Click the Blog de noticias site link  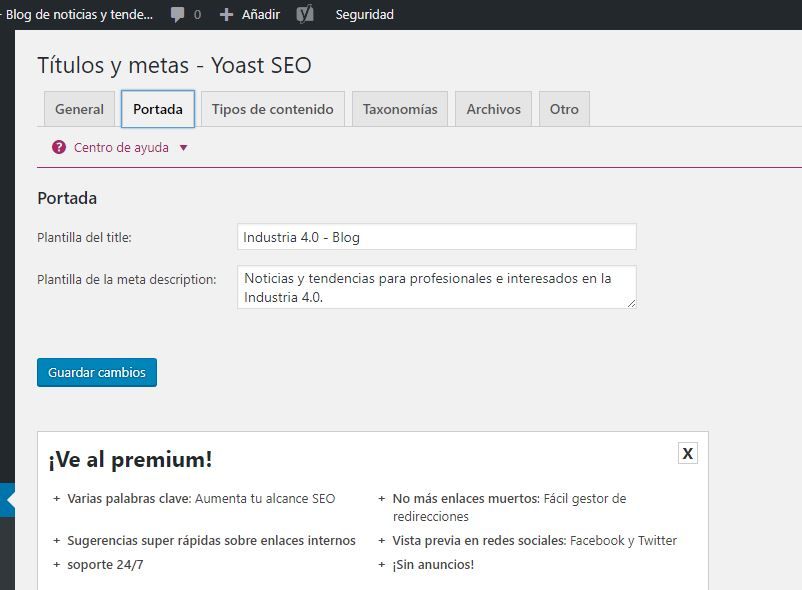click(77, 14)
